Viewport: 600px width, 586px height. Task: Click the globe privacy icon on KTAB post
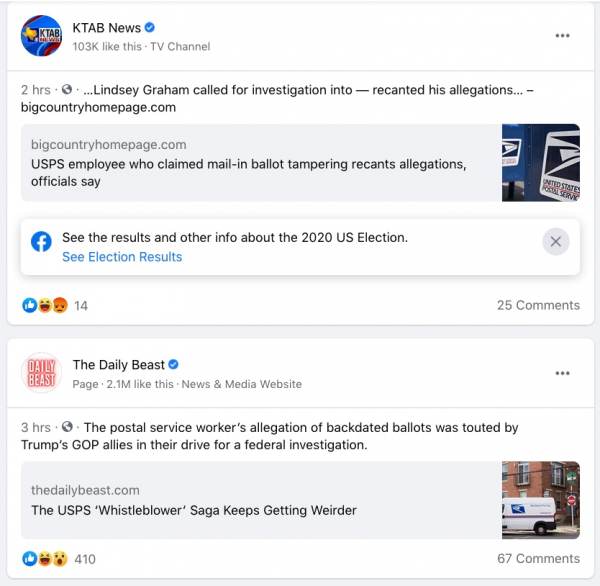(67, 90)
